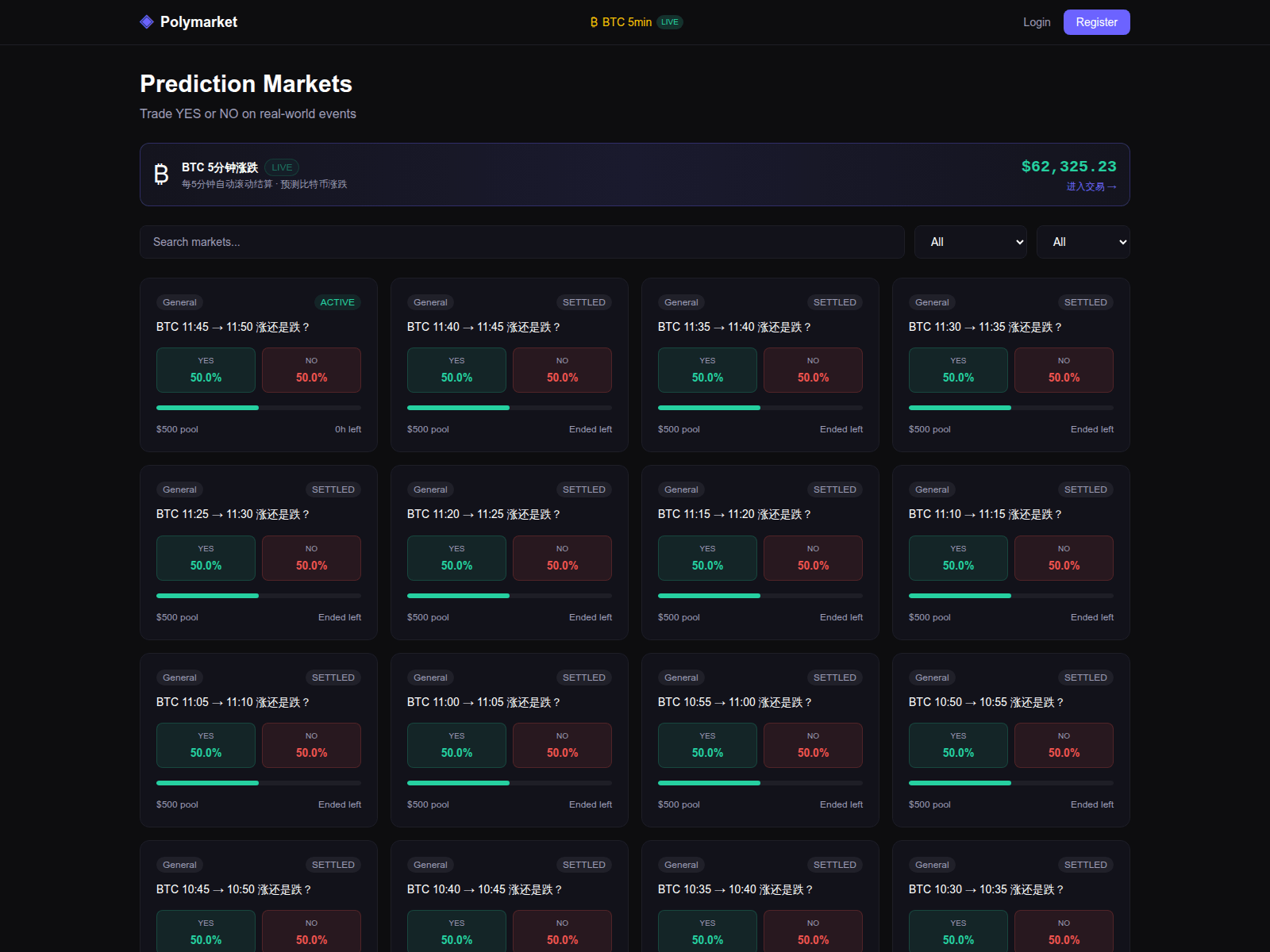Click General tag on BTC 11:25 → 11:30 card

coord(179,489)
